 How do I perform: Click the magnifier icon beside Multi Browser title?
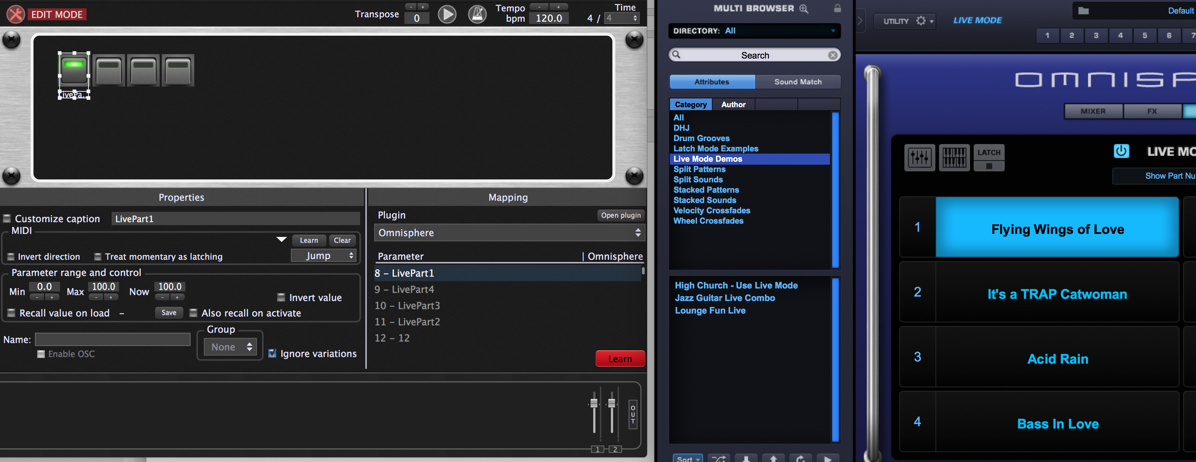point(802,8)
